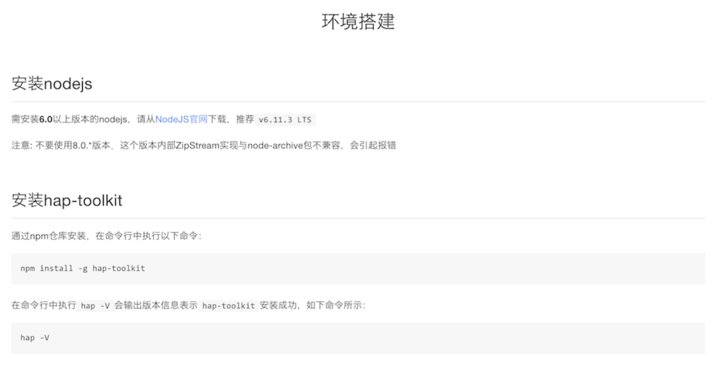The width and height of the screenshot is (720, 392).
Task: Click the v6.11.3 LTS inline code
Action: pyautogui.click(x=285, y=120)
